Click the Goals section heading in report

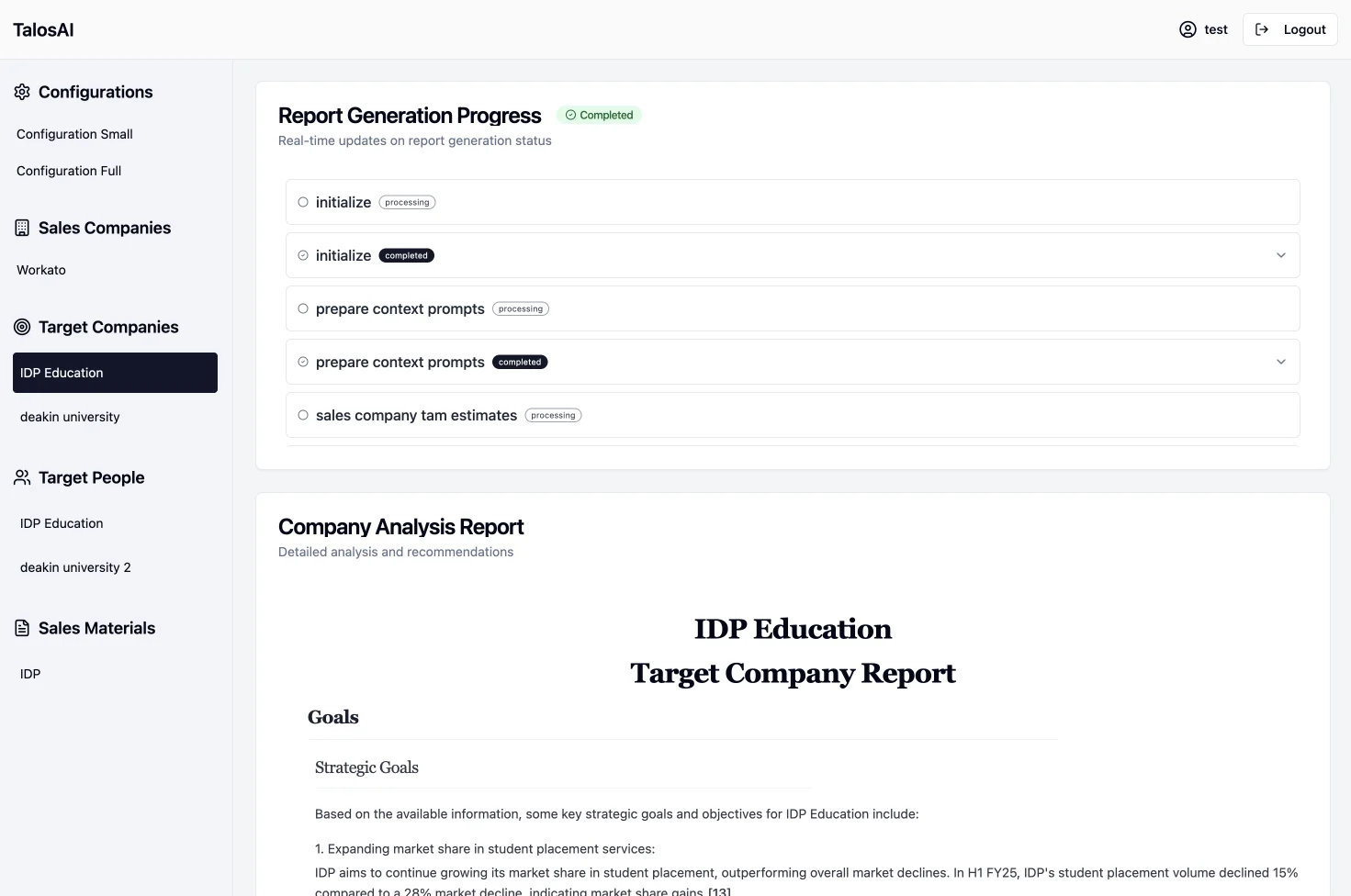click(x=333, y=717)
